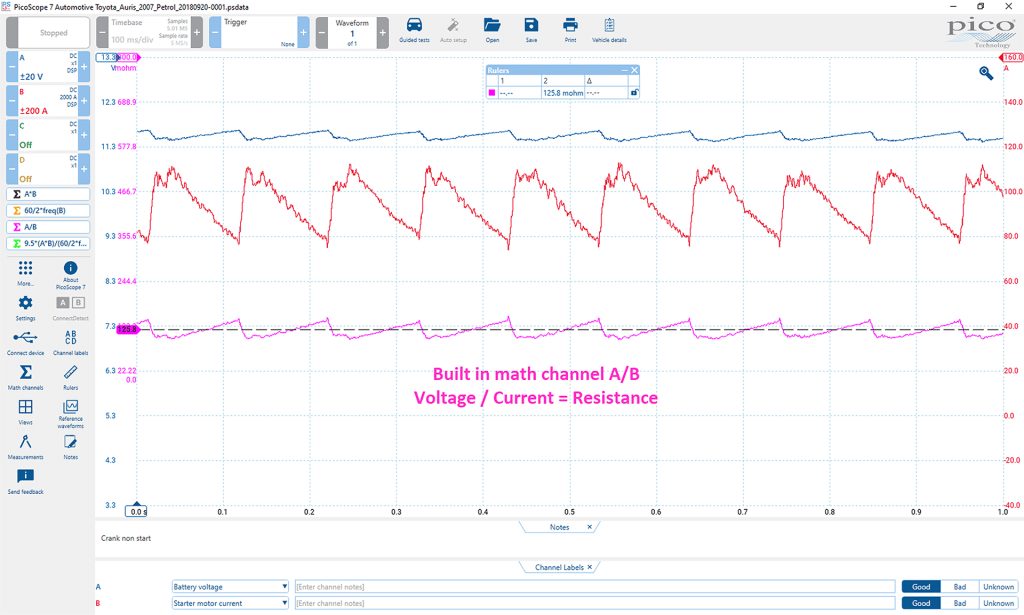
Task: Close the Channel Labels tab
Action: coord(589,567)
